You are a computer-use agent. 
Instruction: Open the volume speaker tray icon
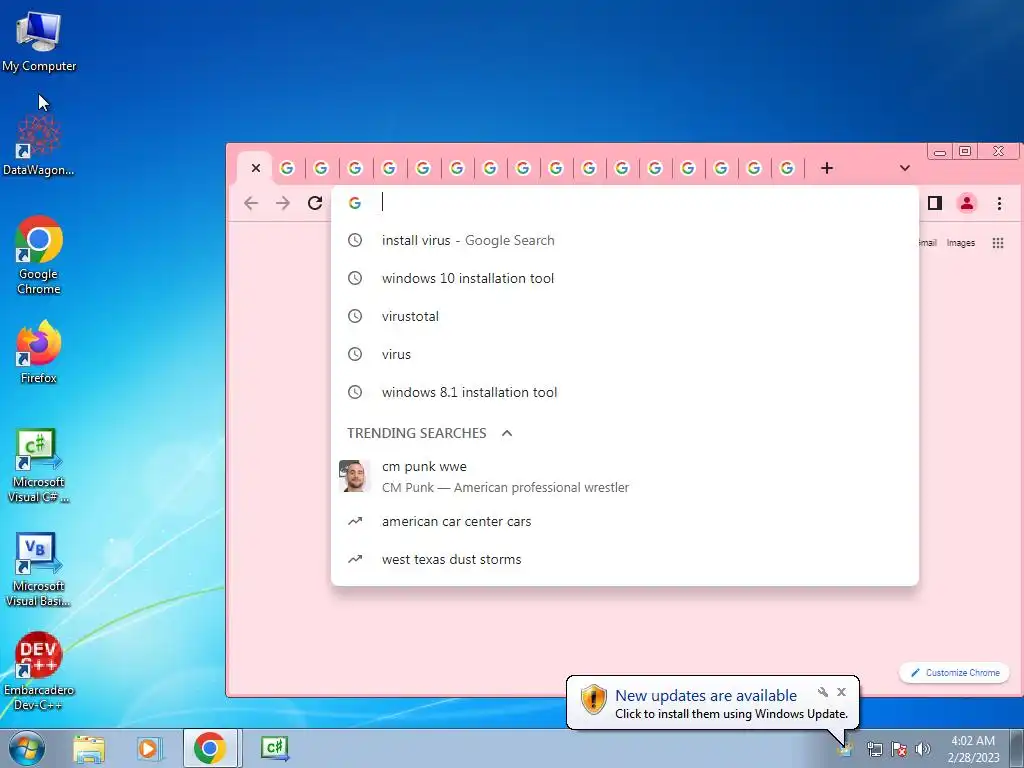point(922,749)
